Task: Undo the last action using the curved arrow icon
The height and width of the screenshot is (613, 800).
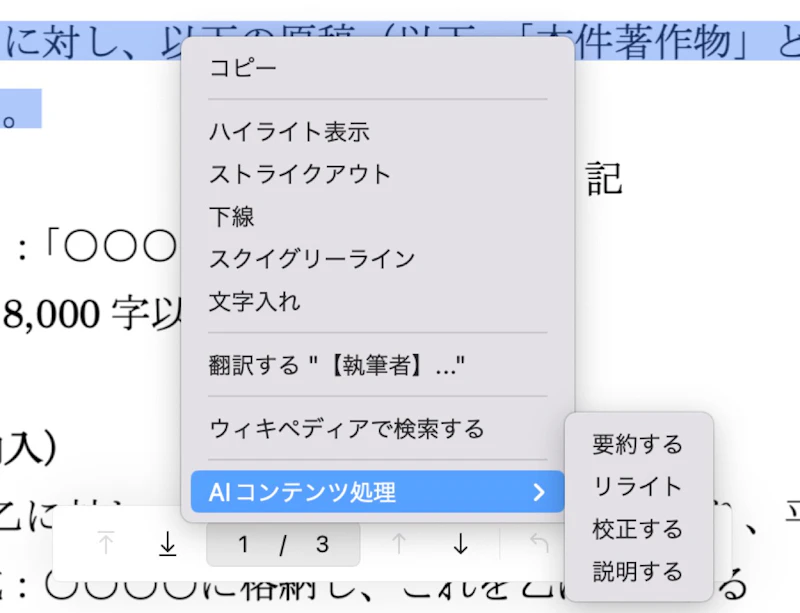Action: (541, 543)
